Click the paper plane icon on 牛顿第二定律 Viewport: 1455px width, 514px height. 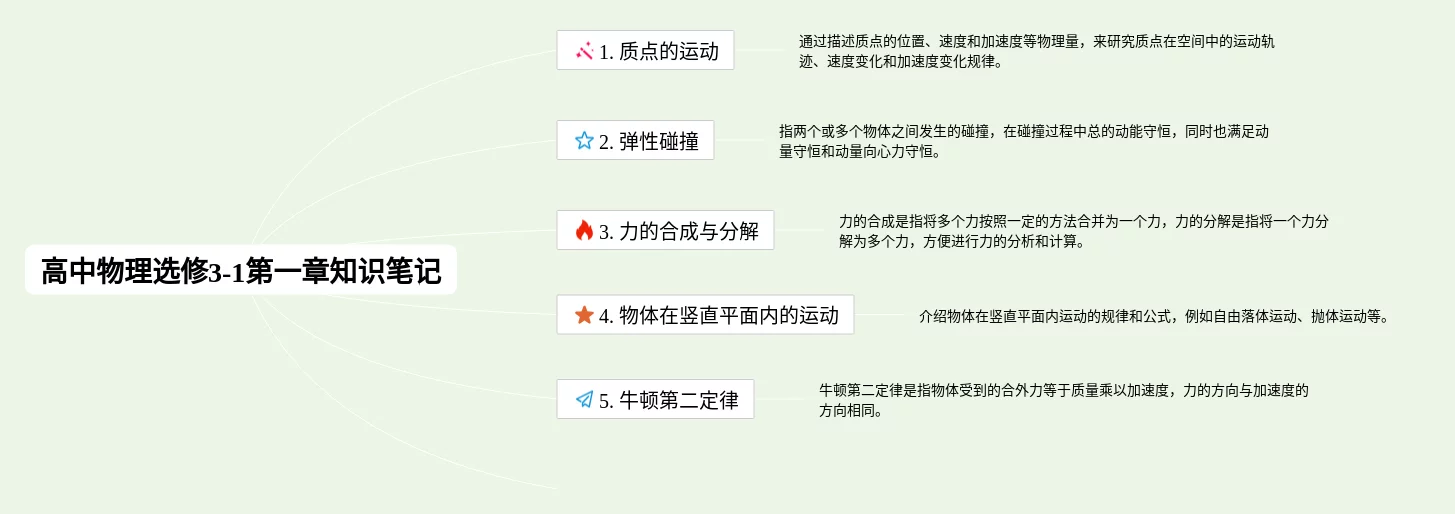tap(584, 399)
